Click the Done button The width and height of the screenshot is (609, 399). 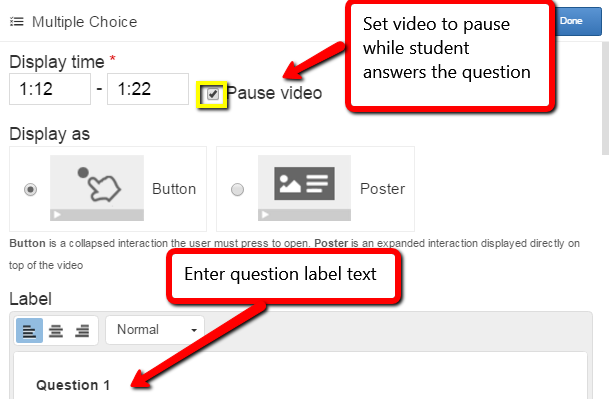[x=578, y=21]
